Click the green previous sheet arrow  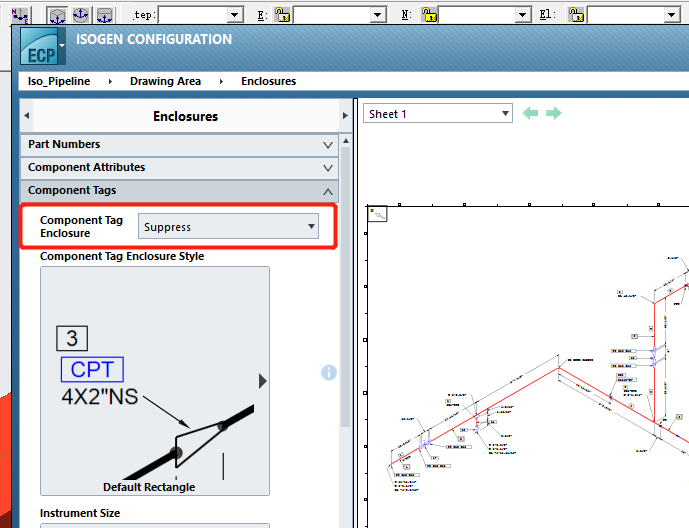pos(530,113)
